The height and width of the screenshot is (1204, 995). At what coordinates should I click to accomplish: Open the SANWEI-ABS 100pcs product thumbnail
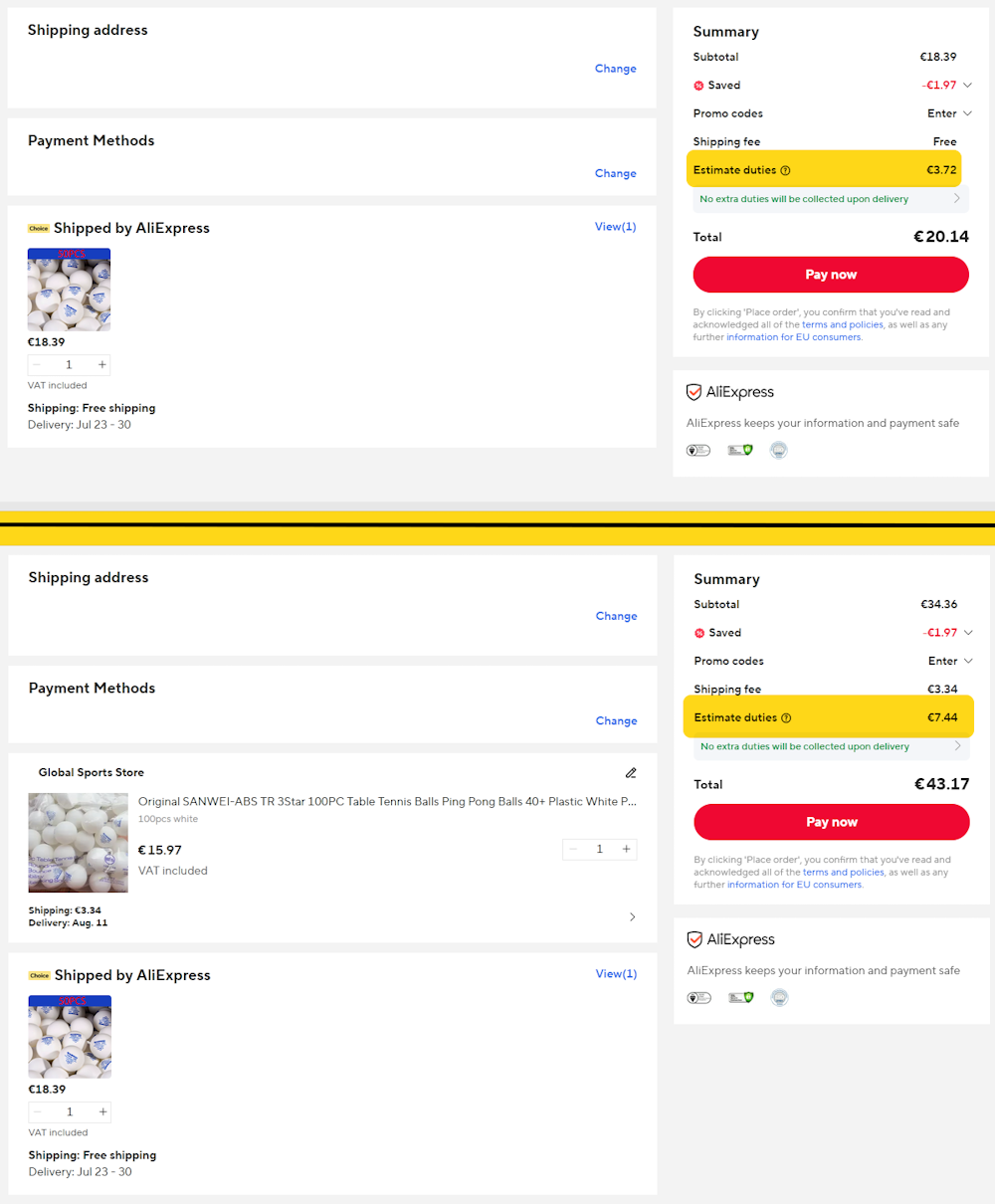pyautogui.click(x=79, y=843)
